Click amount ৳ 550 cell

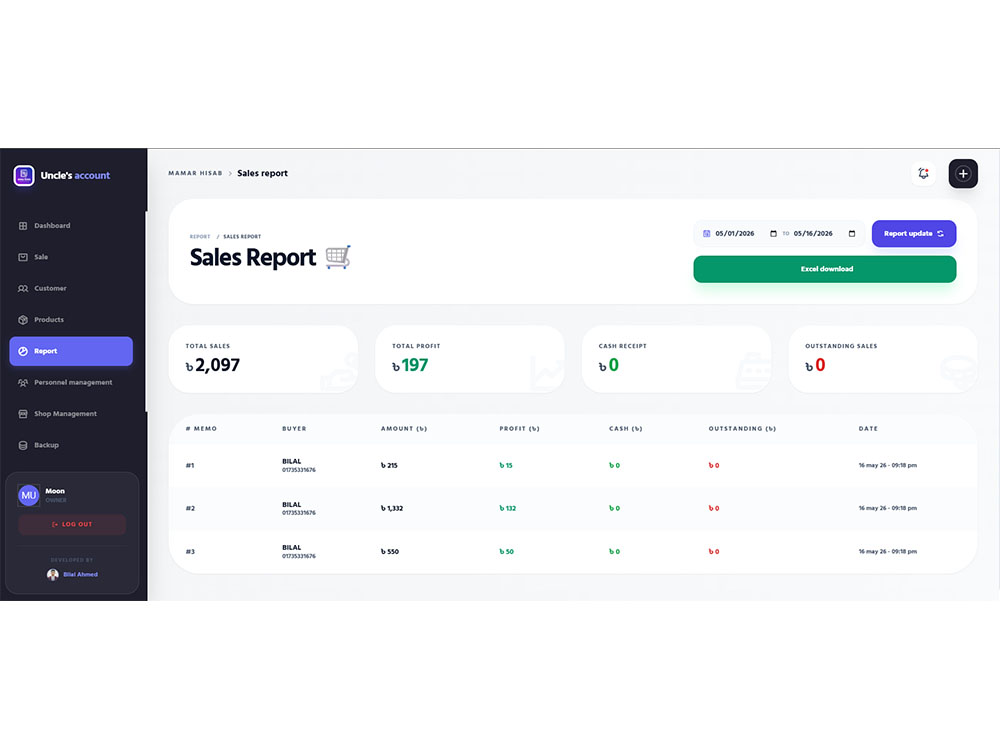tap(390, 552)
